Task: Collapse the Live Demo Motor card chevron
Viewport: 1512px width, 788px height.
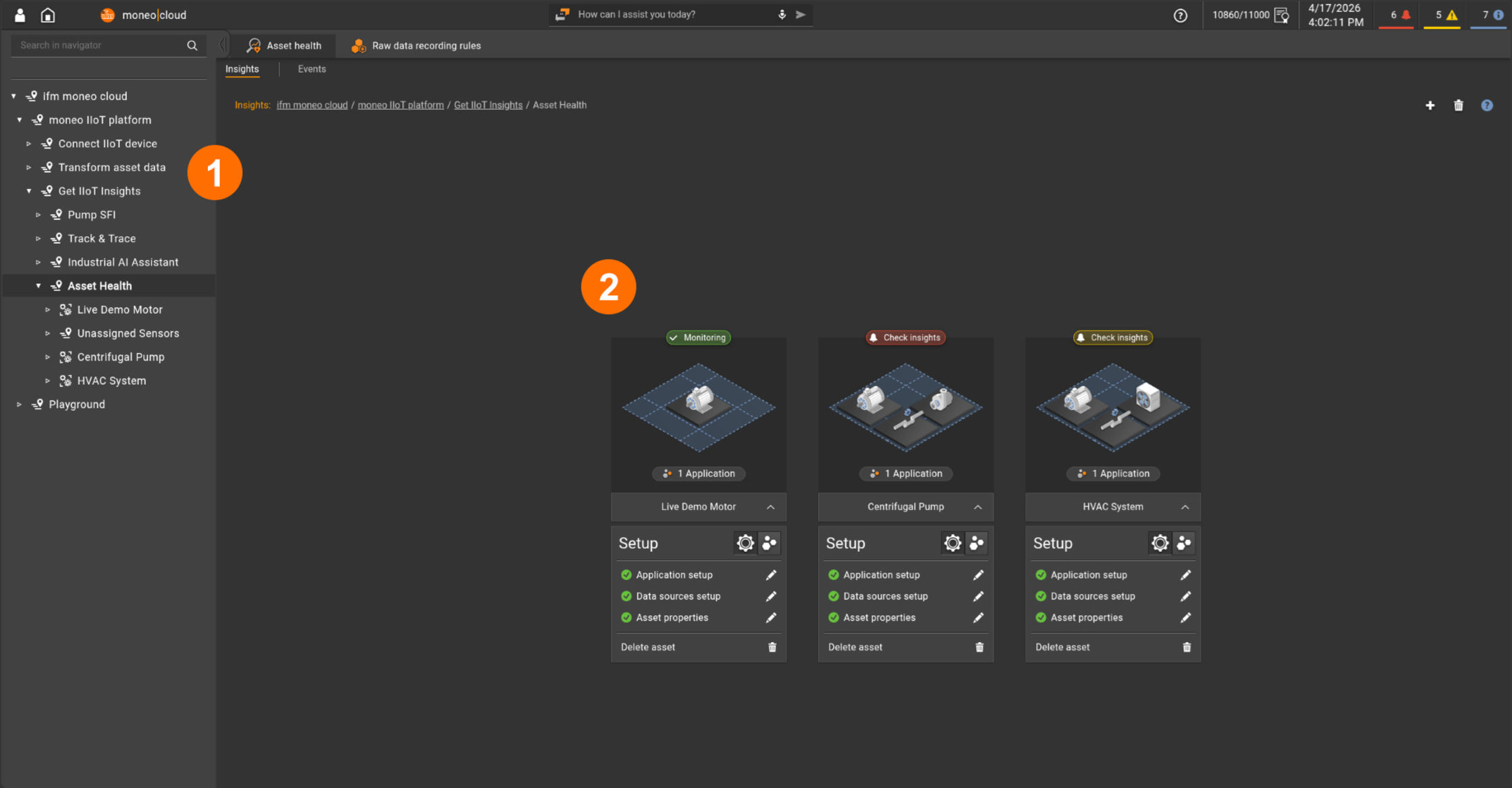Action: (x=771, y=507)
